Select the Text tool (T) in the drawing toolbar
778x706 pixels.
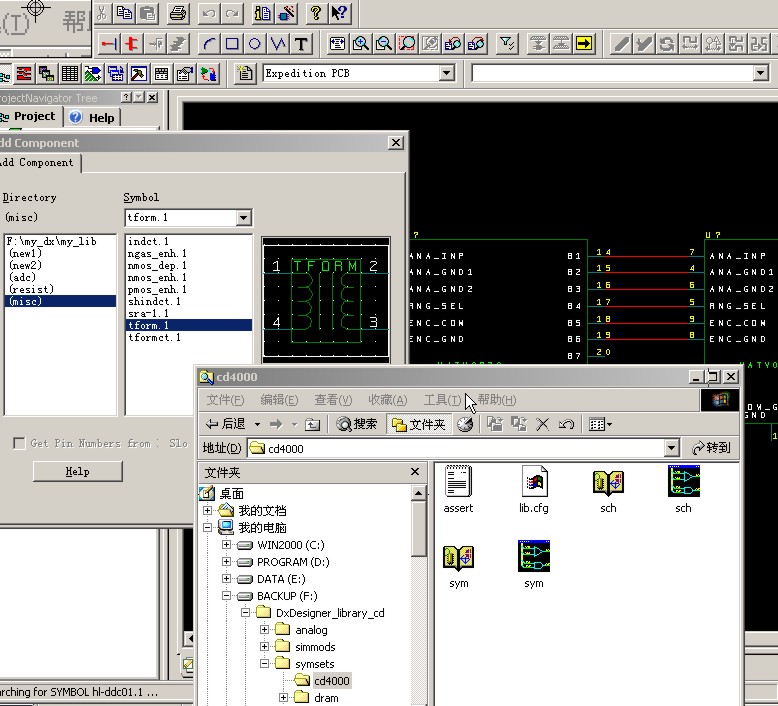coord(301,44)
